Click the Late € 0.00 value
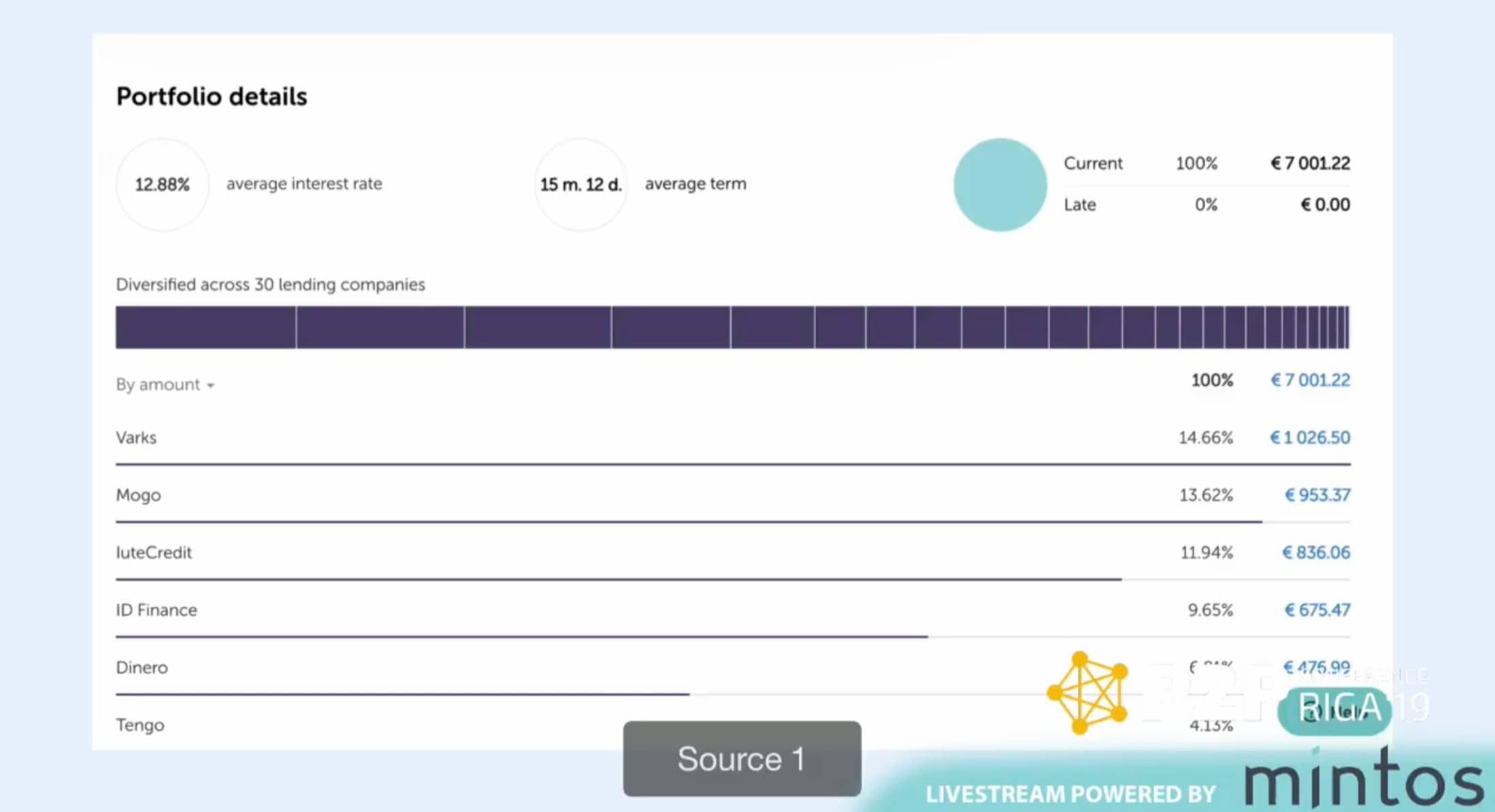This screenshot has height=812, width=1495. click(1325, 205)
